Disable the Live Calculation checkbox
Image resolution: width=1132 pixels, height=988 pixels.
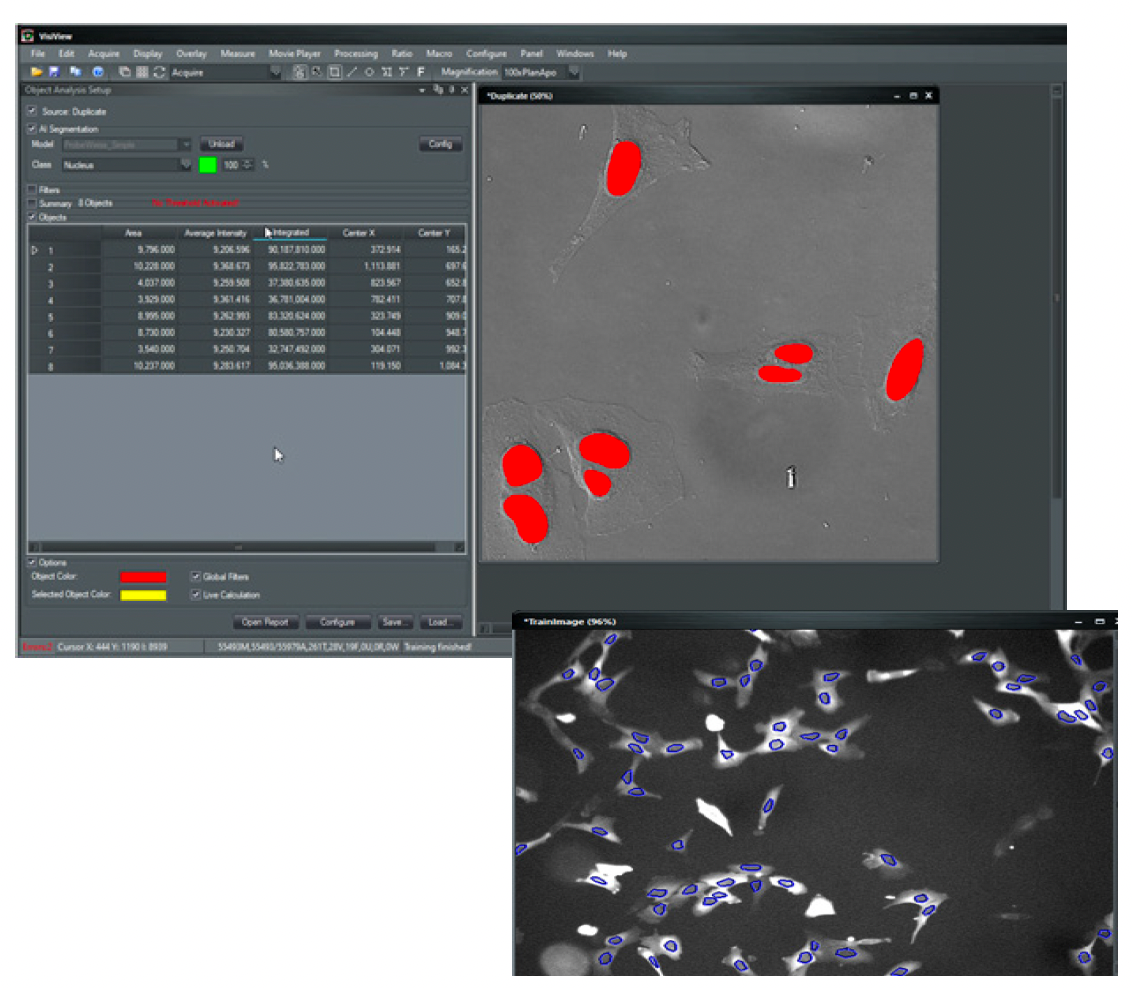click(196, 595)
